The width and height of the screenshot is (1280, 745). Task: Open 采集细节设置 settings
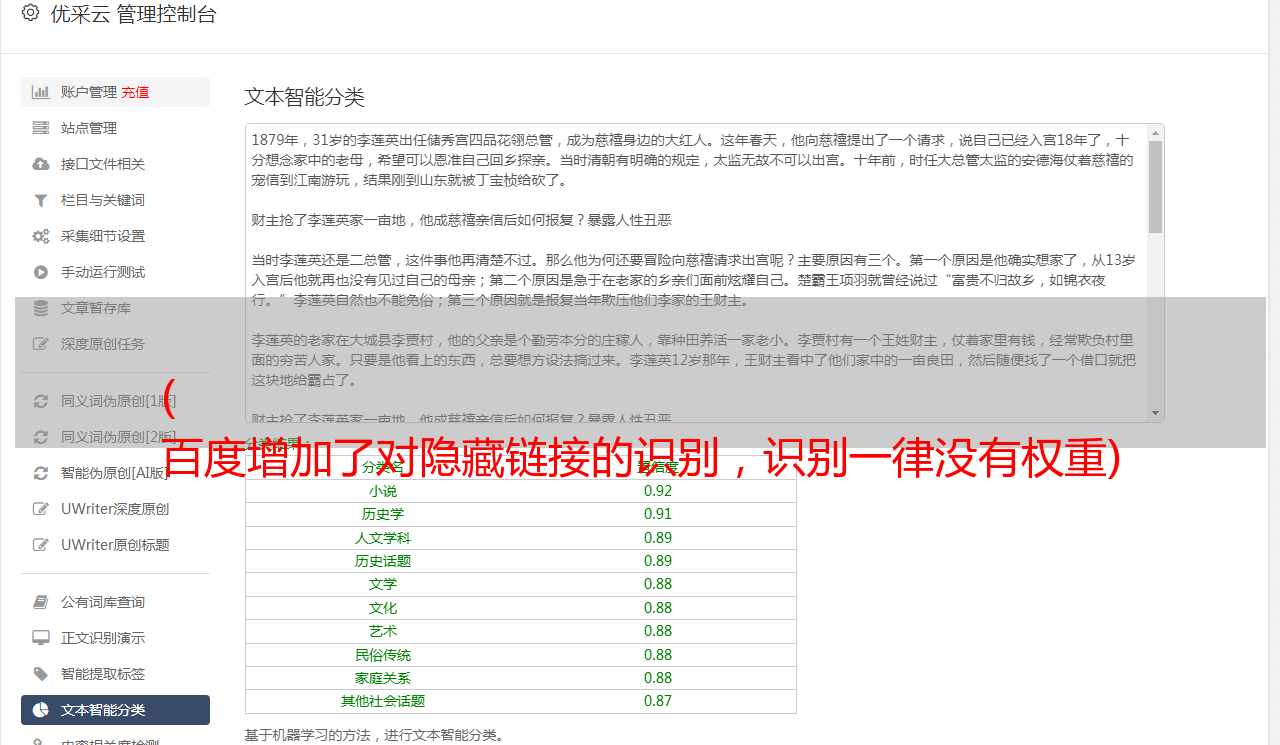[115, 236]
